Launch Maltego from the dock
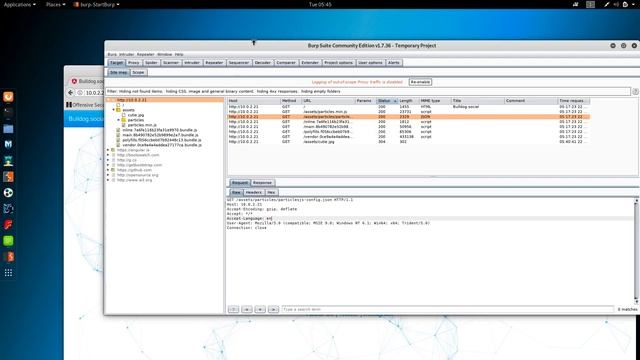This screenshot has height=360, width=640. tap(8, 193)
